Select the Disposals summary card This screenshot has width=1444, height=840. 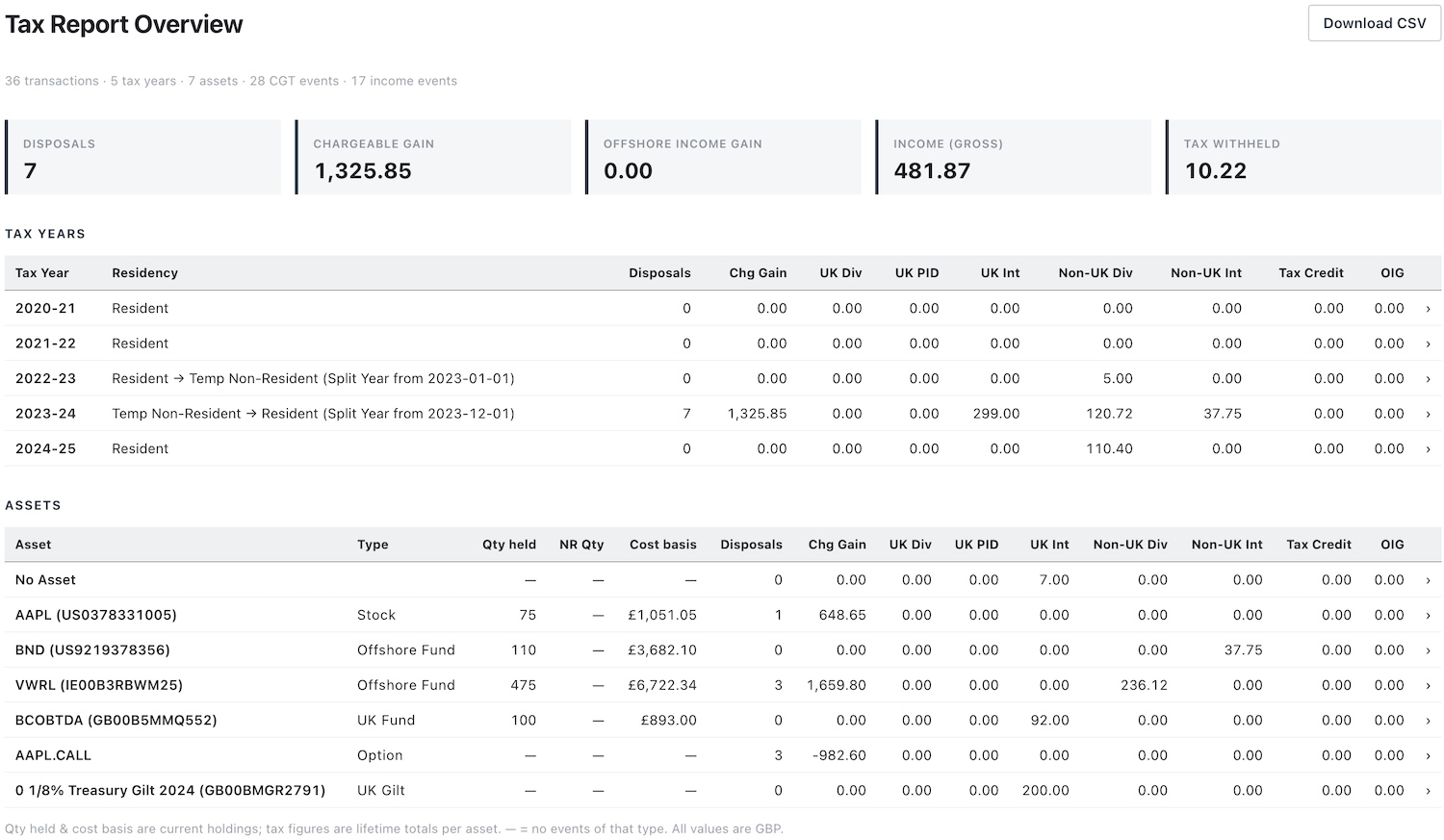point(142,157)
